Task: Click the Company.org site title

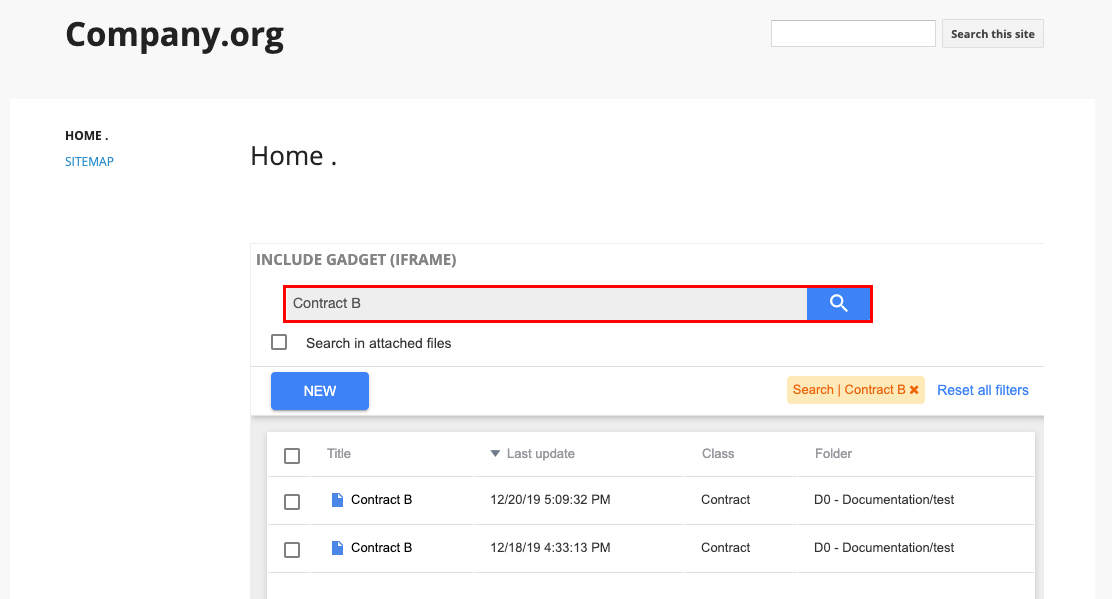Action: (x=174, y=35)
